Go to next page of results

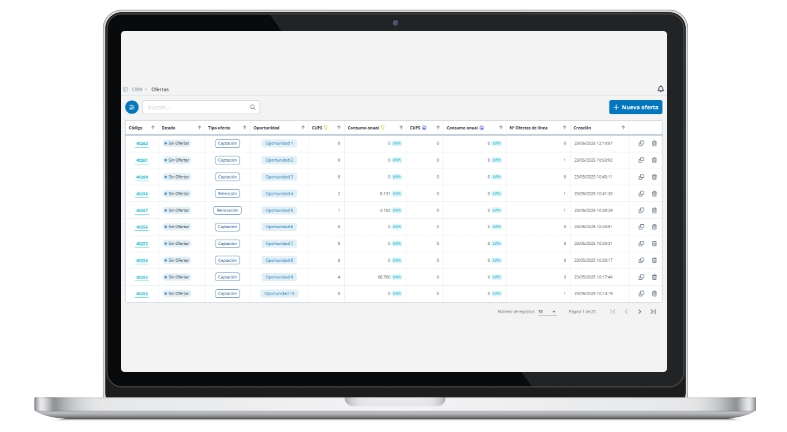pos(640,312)
